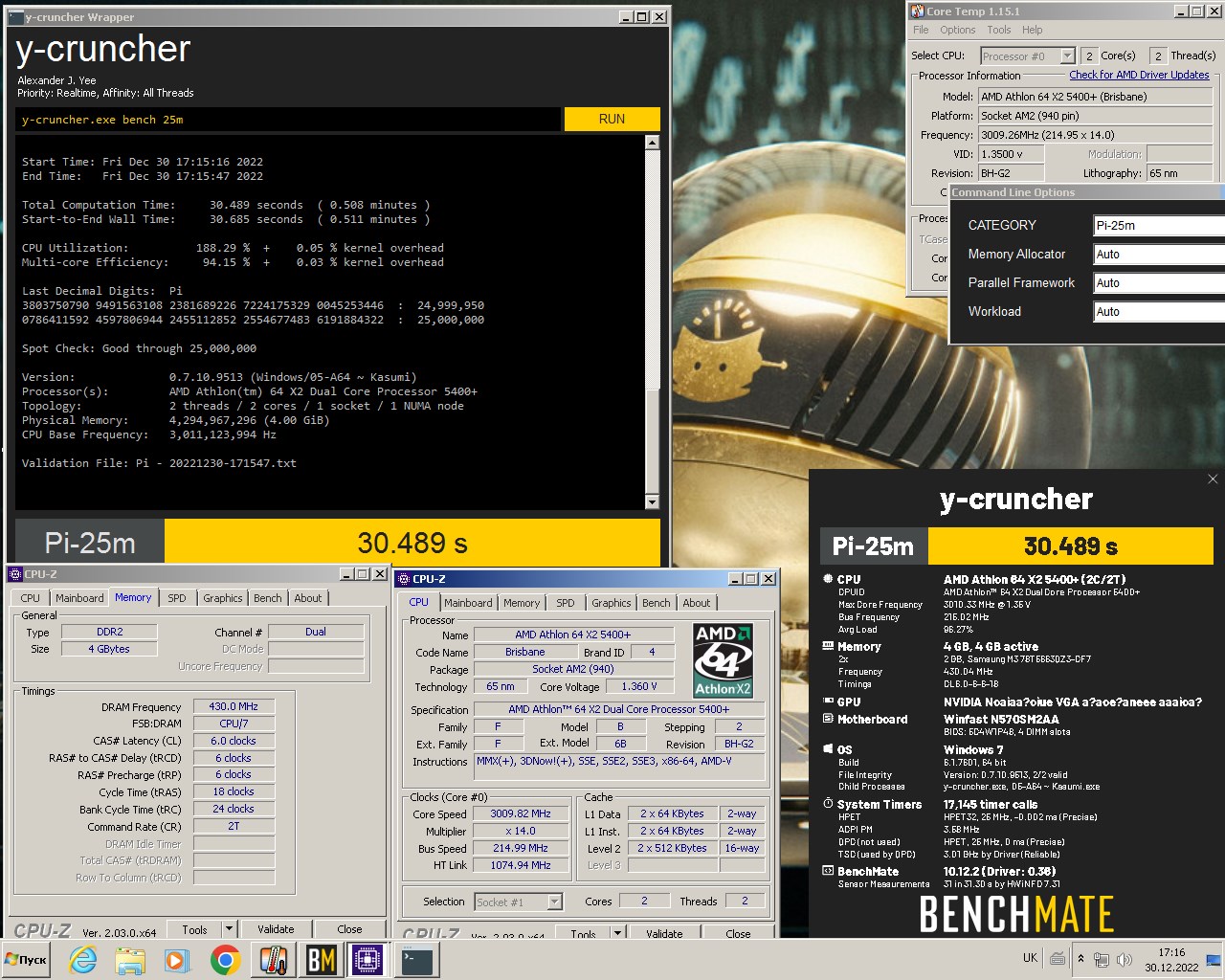Click the AMD 64 Athlon X2 logo
Image resolution: width=1225 pixels, height=980 pixels.
(724, 660)
